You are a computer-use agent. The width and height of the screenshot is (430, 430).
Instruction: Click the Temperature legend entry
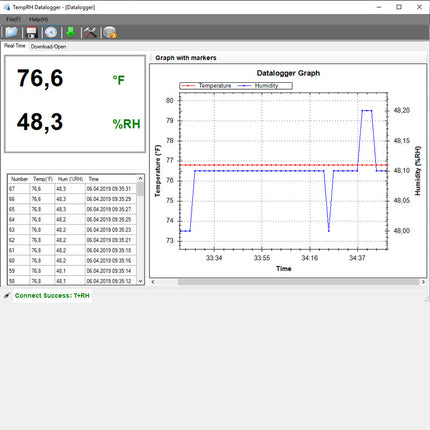pyautogui.click(x=207, y=86)
